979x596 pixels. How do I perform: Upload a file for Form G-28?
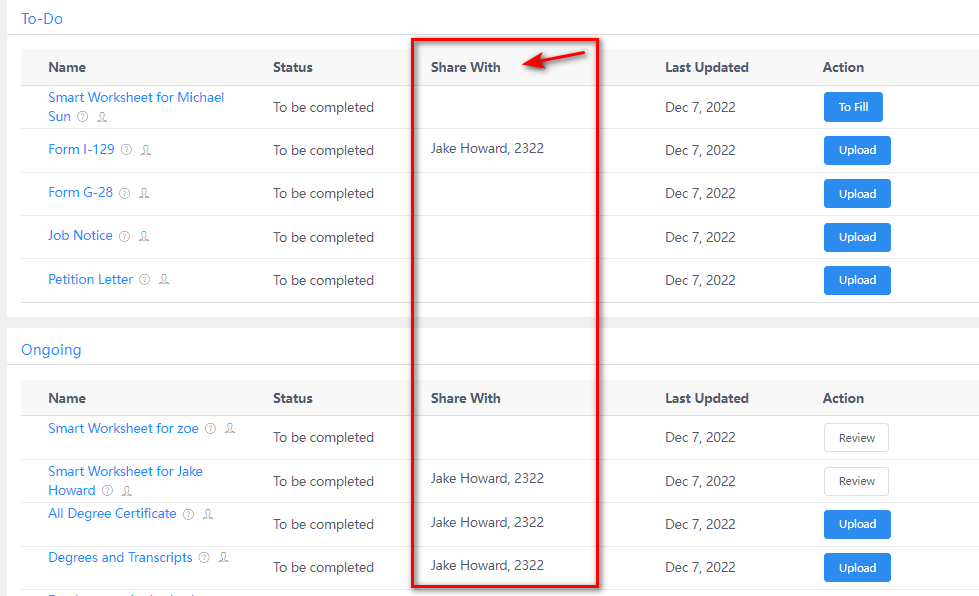coord(857,194)
